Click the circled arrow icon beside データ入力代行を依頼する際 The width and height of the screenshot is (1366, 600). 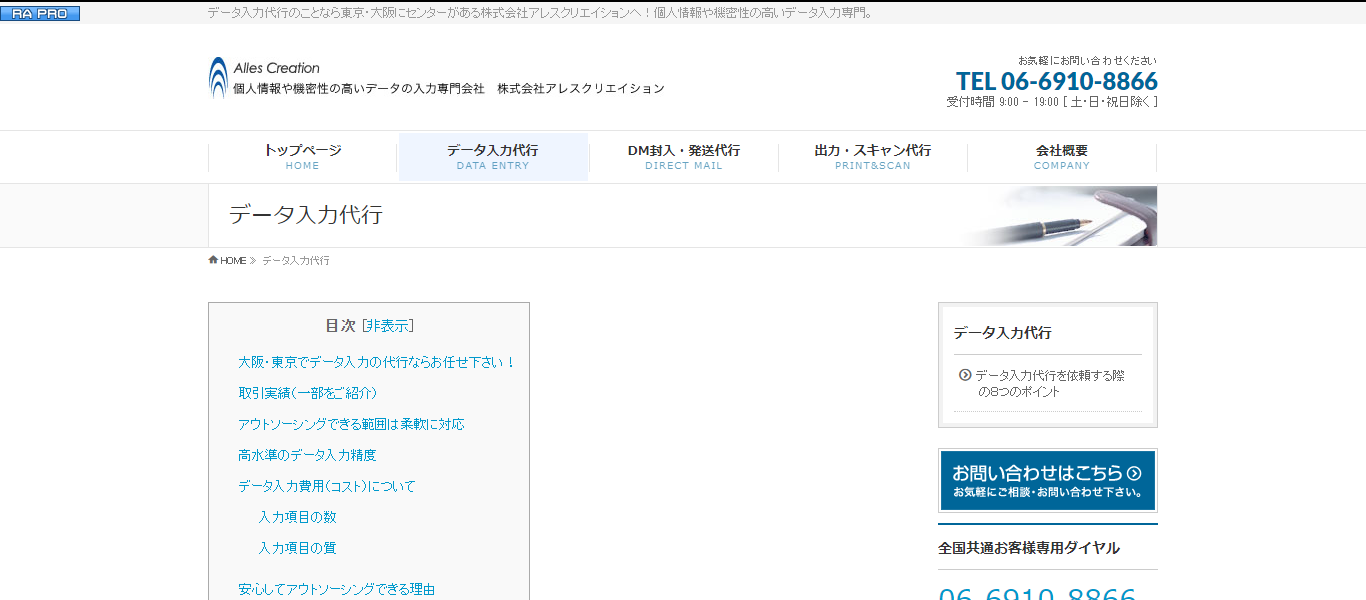965,375
